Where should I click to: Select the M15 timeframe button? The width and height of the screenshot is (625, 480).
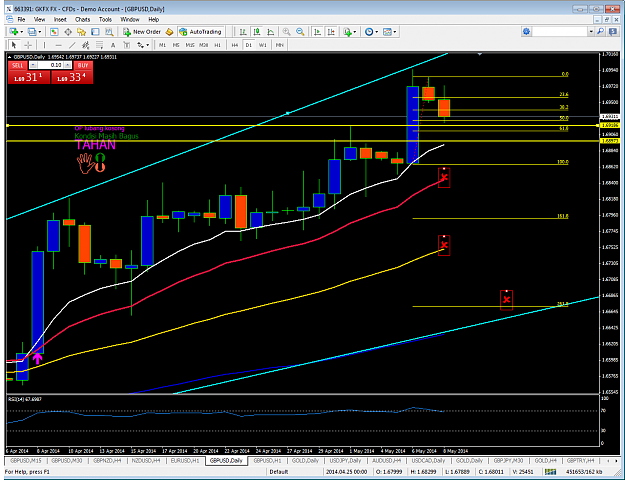coord(189,45)
